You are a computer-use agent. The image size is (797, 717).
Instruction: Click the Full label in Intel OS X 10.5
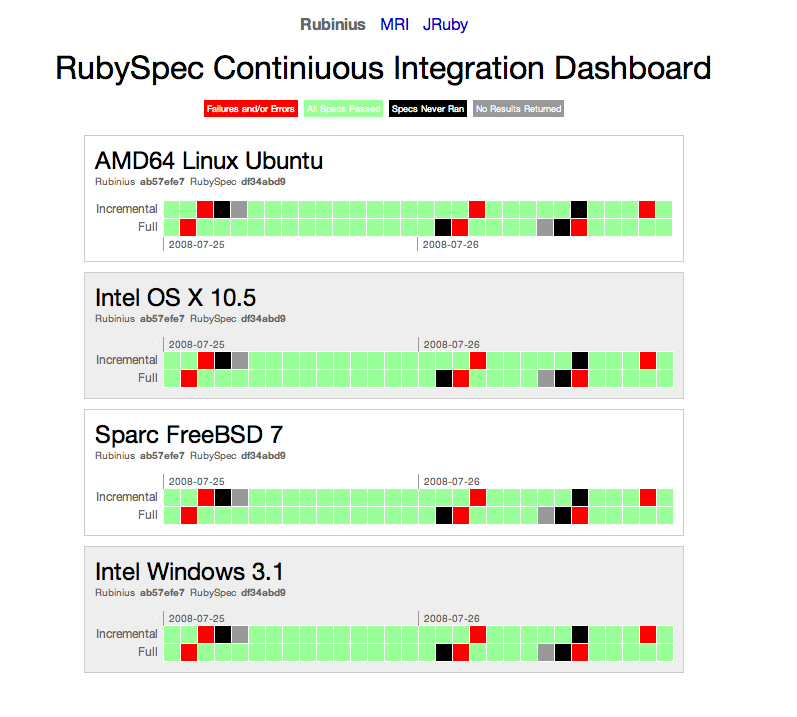[148, 378]
